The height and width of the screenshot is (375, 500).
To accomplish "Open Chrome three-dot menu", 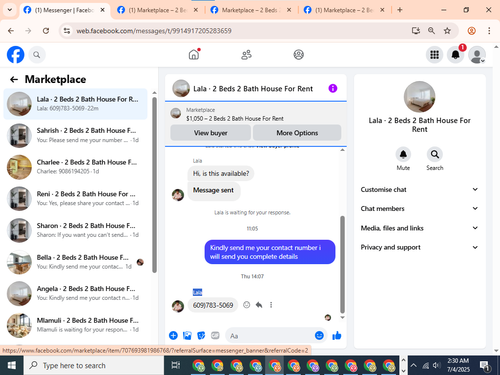I will (489, 31).
